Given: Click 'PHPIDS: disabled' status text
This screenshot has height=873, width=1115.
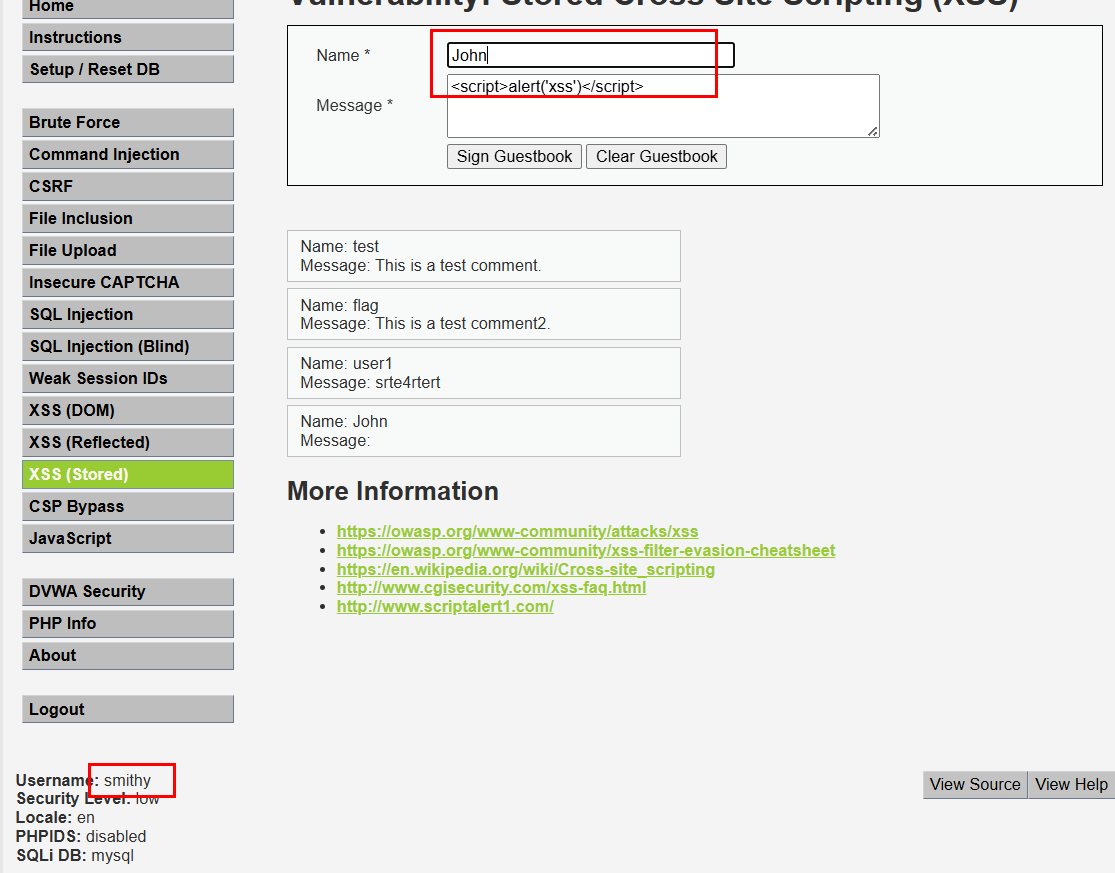Looking at the screenshot, I should click(x=81, y=837).
